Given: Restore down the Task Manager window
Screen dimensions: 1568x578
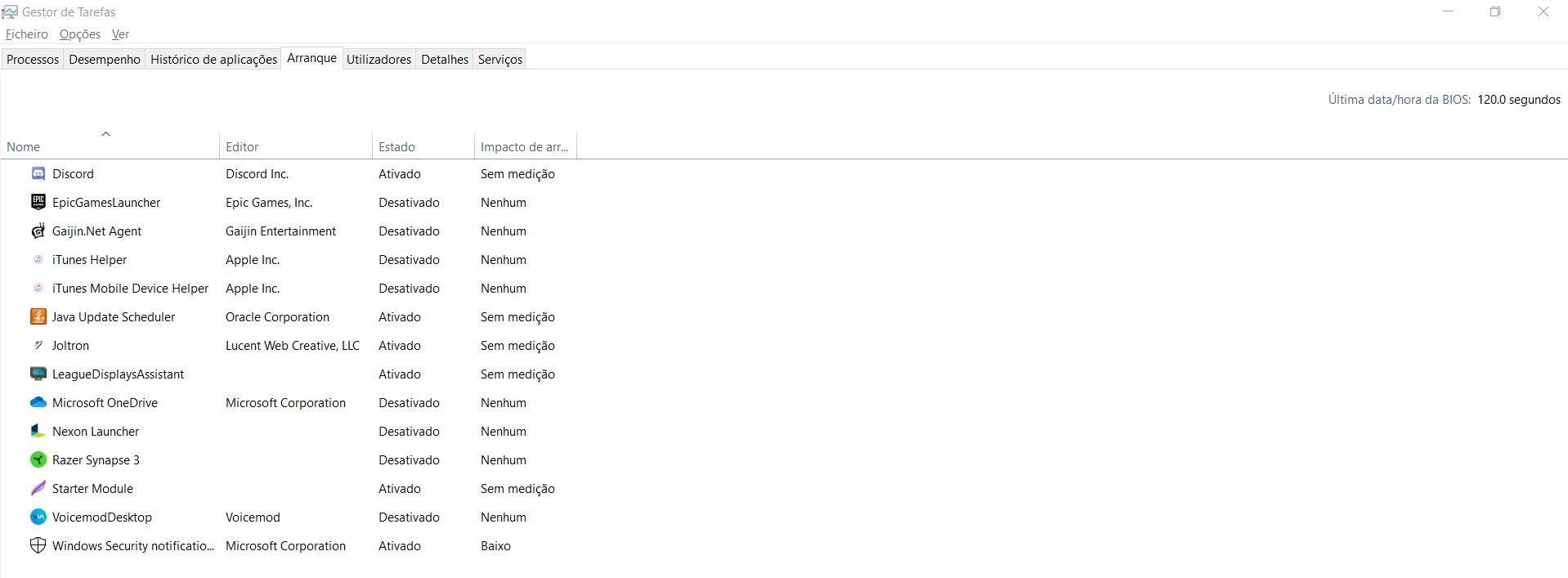Looking at the screenshot, I should pyautogui.click(x=1495, y=11).
